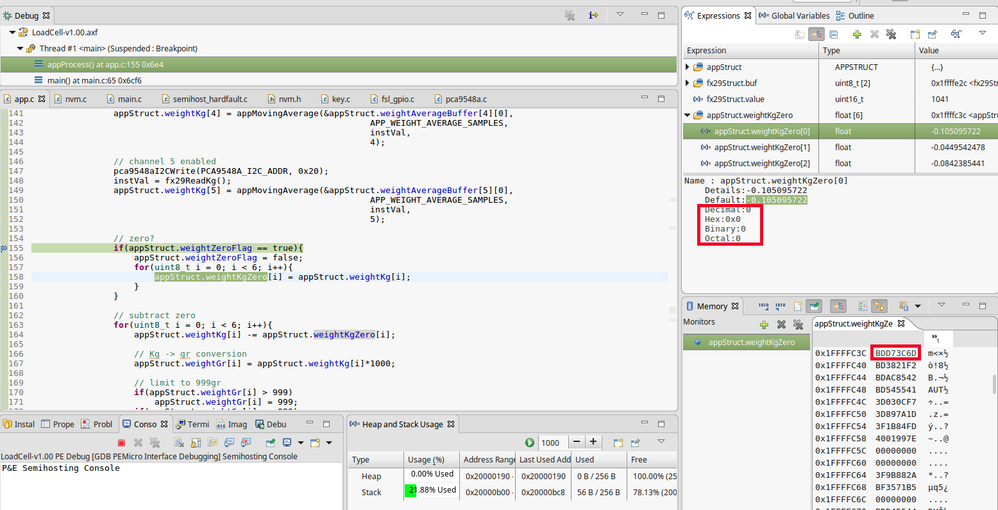This screenshot has height=510, width=998.
Task: Toggle Scroll Lock in Console toolbar
Action: click(x=196, y=443)
